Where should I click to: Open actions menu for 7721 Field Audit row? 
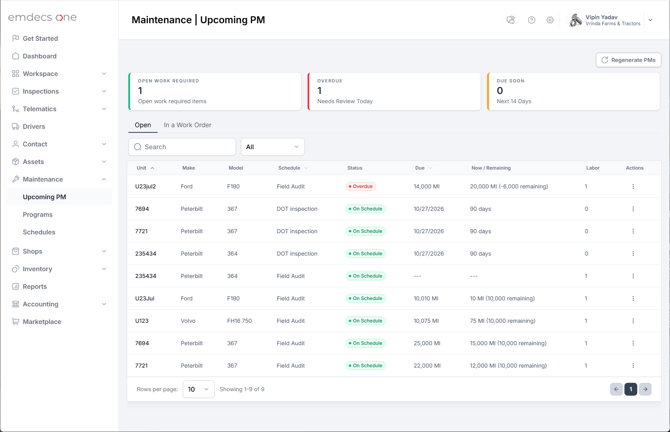tap(633, 366)
